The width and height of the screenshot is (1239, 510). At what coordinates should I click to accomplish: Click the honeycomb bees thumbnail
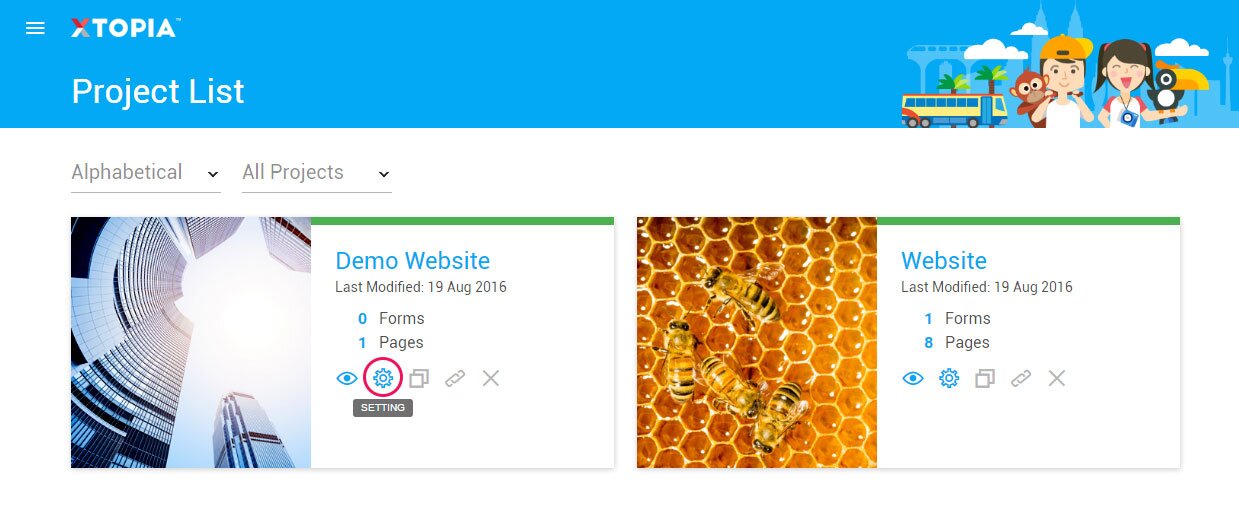[757, 342]
